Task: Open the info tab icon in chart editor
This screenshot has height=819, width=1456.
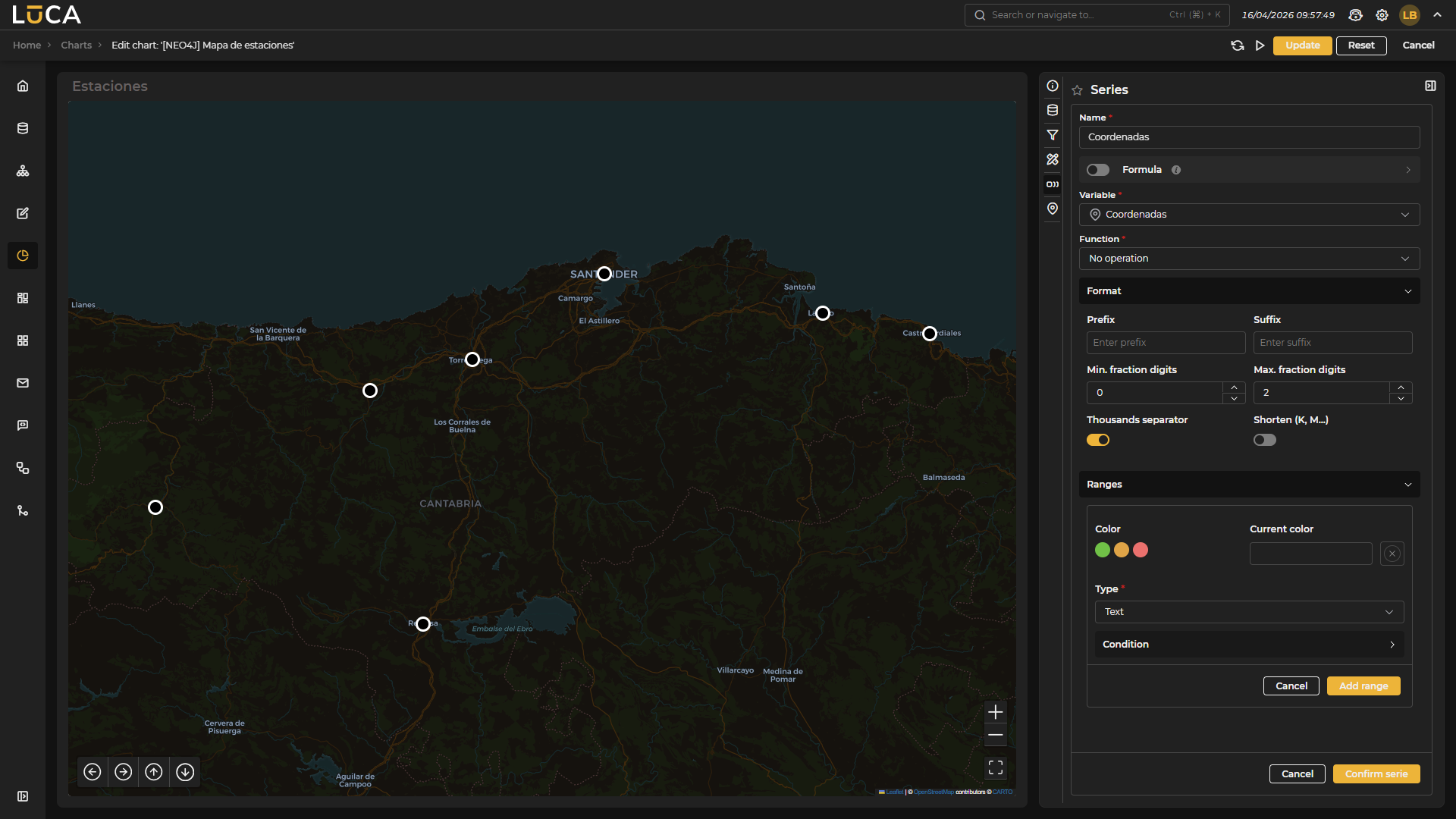Action: (1053, 86)
